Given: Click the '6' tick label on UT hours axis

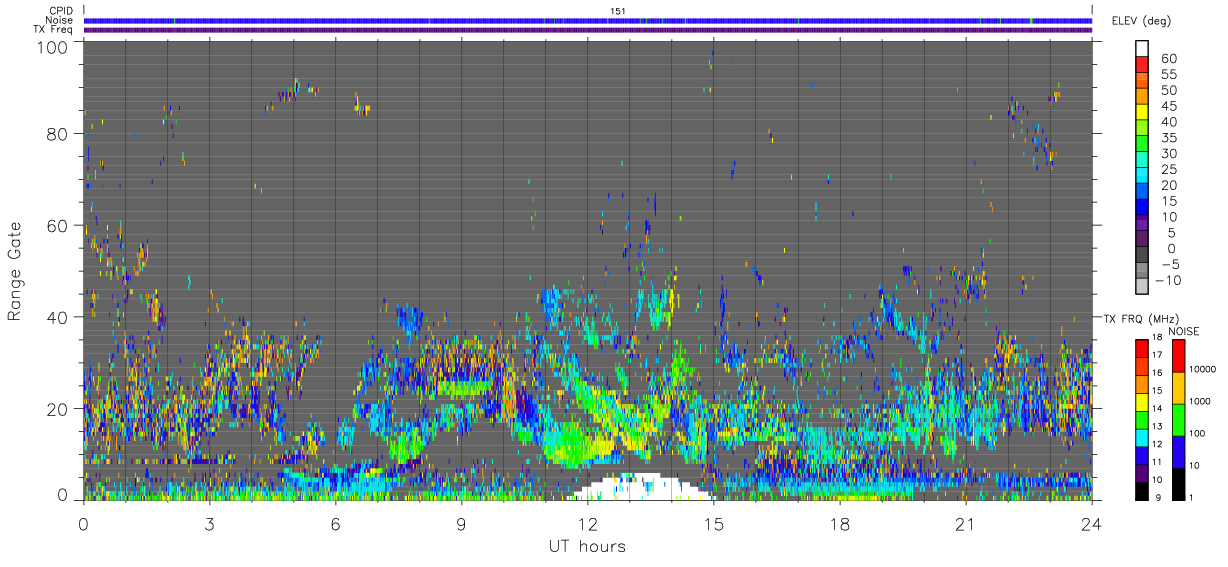Looking at the screenshot, I should (335, 523).
